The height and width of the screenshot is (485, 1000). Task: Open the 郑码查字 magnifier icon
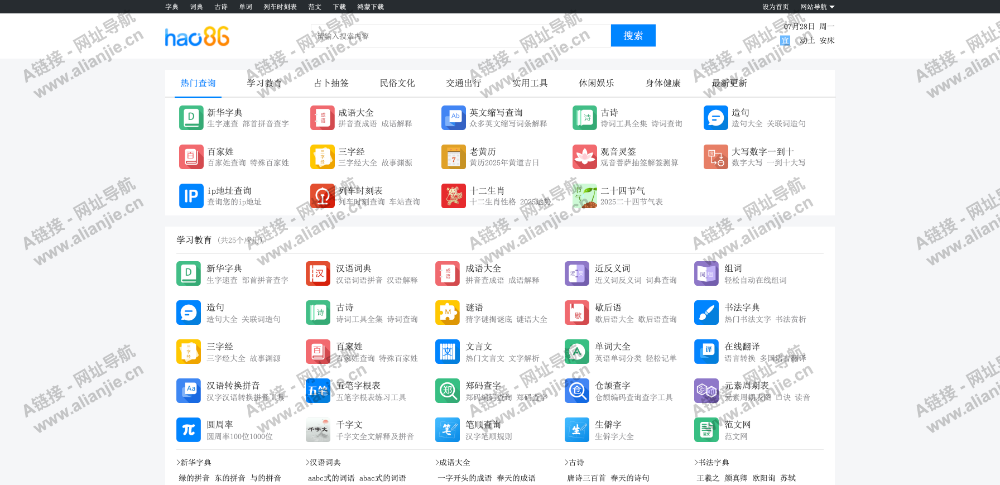tap(448, 391)
